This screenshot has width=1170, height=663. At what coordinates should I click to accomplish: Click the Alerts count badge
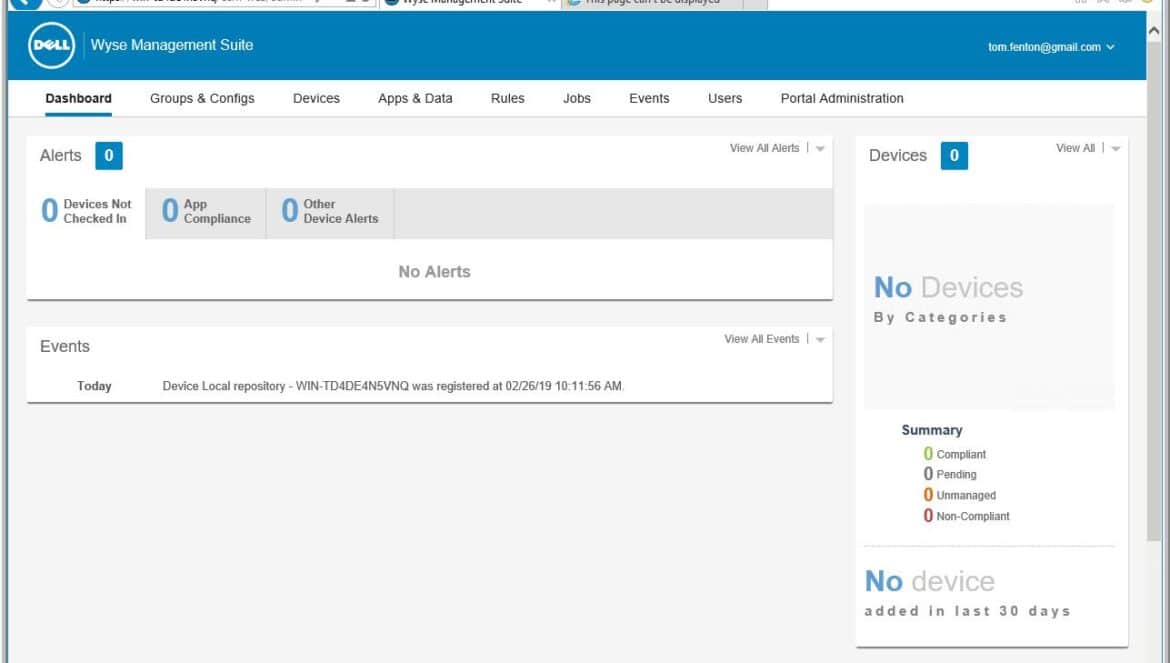pyautogui.click(x=109, y=156)
